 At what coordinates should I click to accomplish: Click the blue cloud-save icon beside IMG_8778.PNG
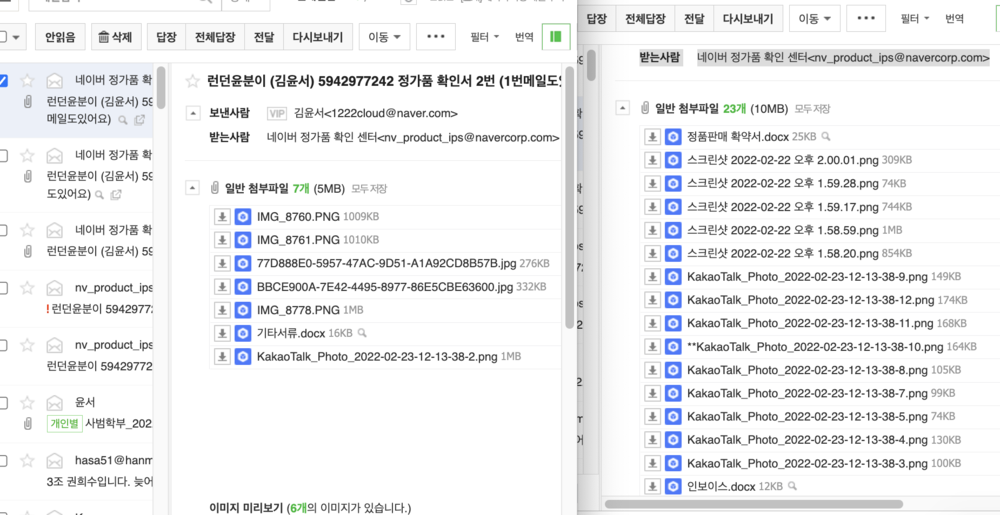[242, 310]
